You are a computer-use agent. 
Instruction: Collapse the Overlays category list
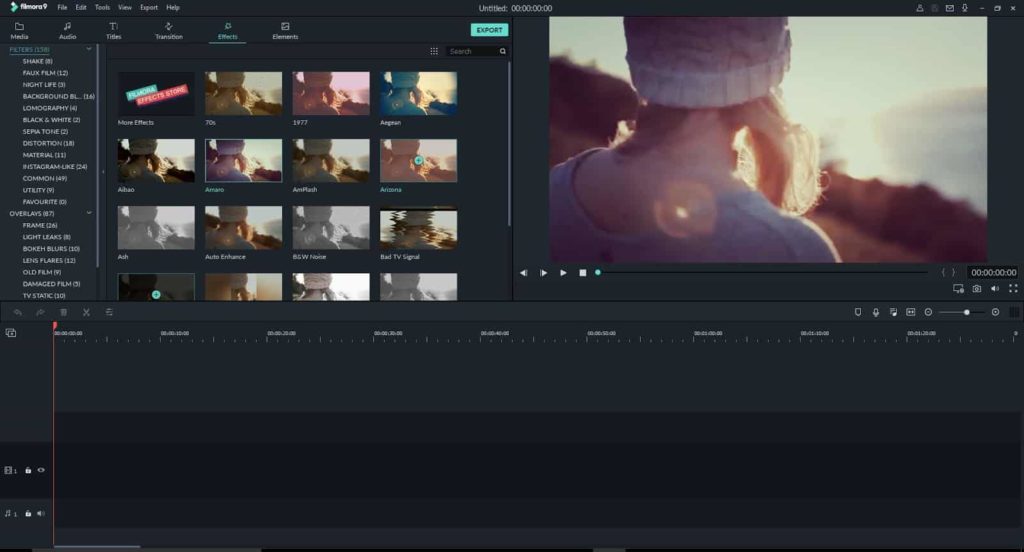tap(89, 213)
